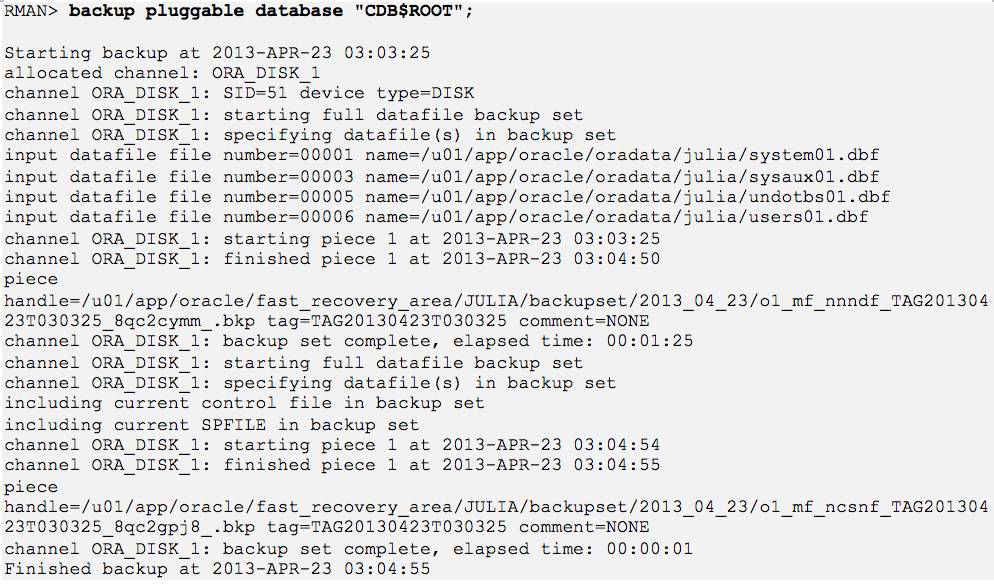Select the sysaux01.dbf datafile path
This screenshot has width=994, height=584.
point(649,176)
